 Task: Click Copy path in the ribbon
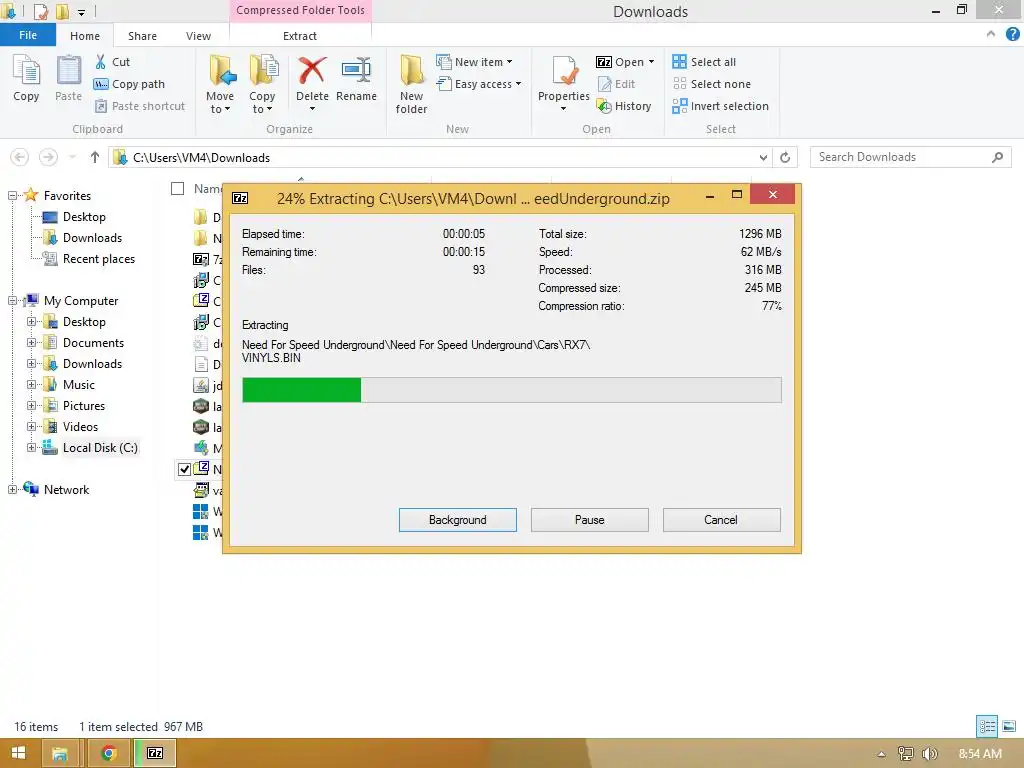(129, 84)
